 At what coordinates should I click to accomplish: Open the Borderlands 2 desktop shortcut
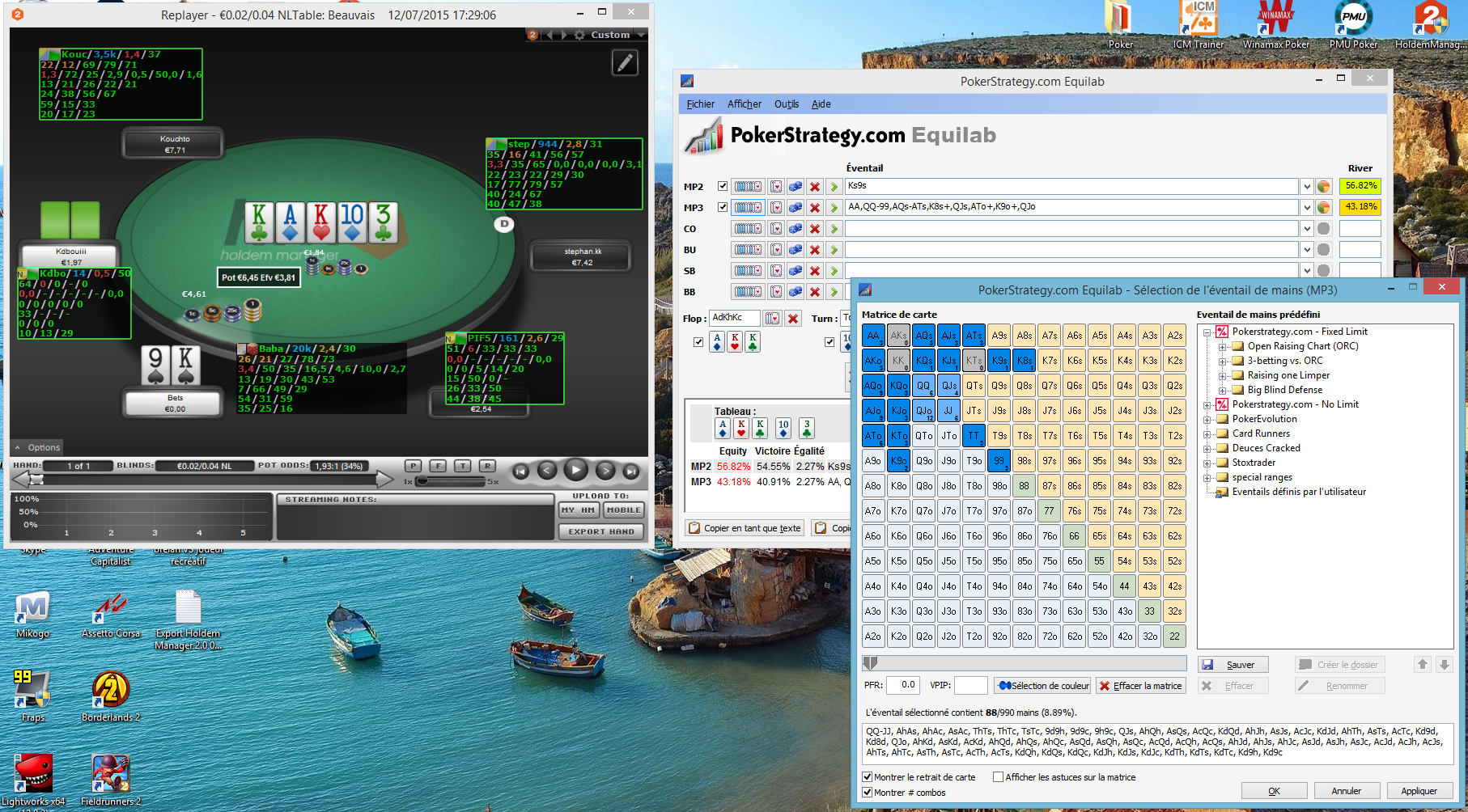(111, 696)
